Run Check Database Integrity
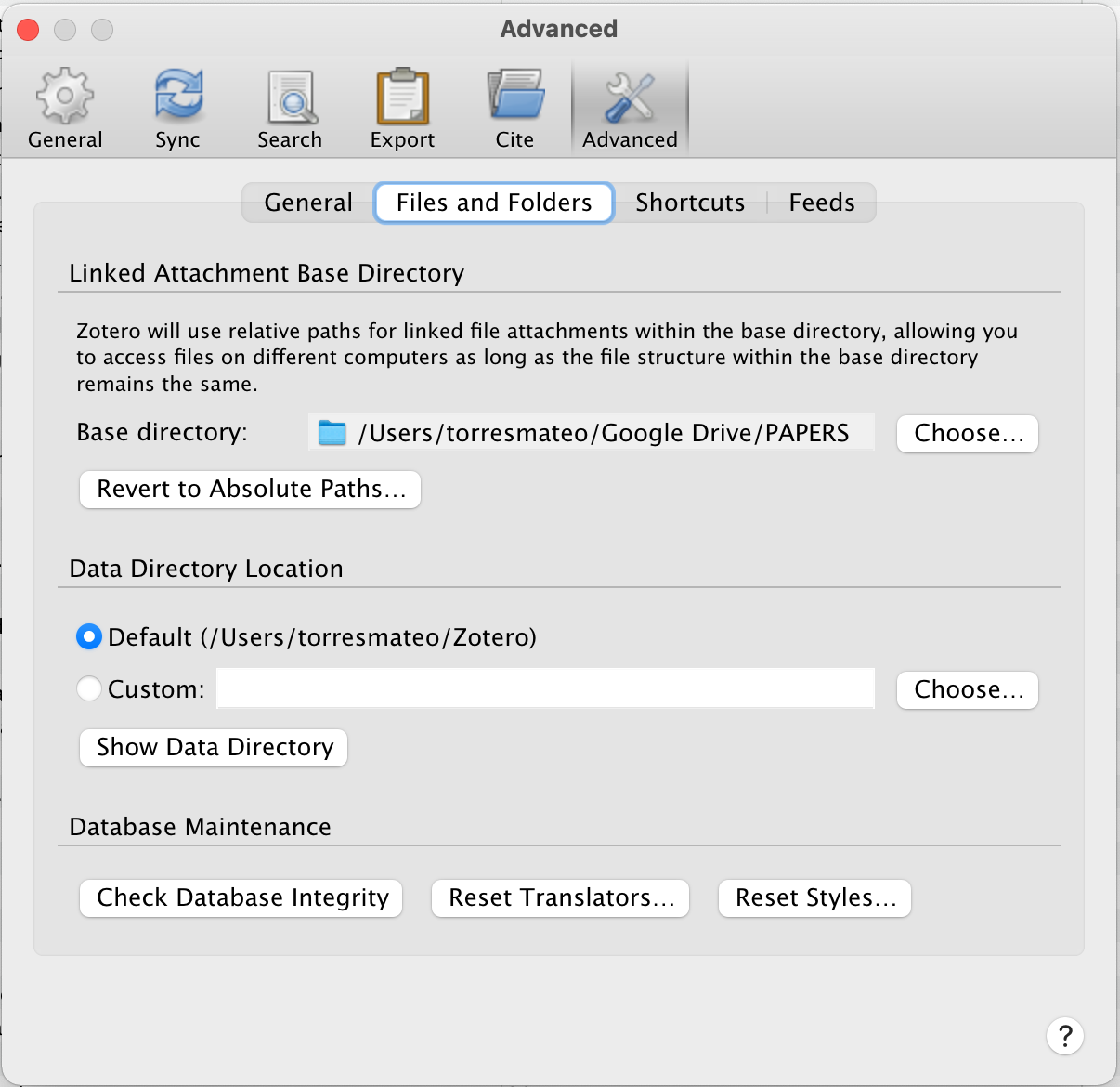Screen dimensions: 1120x1087 tap(241, 898)
